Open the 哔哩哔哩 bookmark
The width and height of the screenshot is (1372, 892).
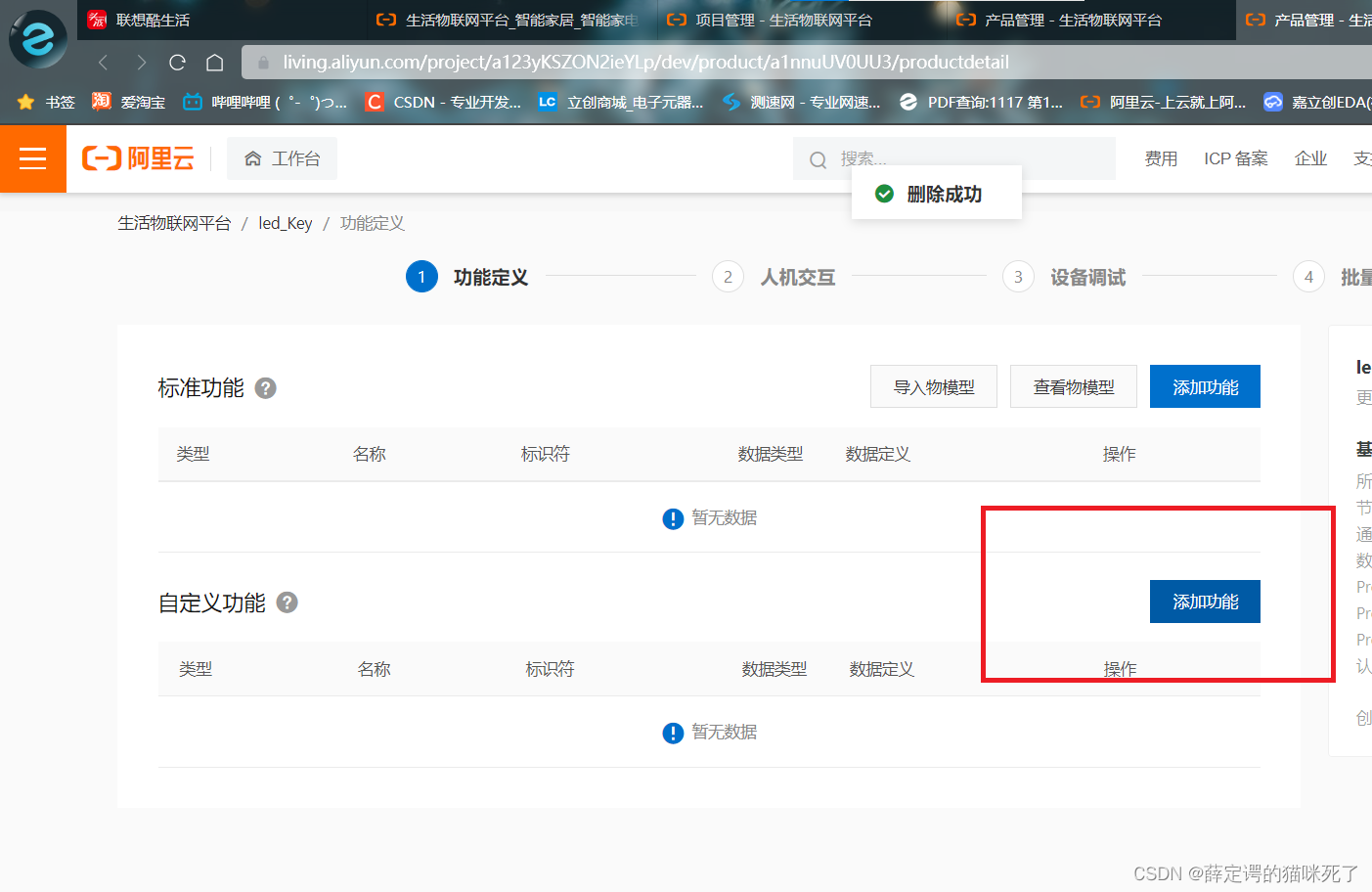tap(265, 102)
